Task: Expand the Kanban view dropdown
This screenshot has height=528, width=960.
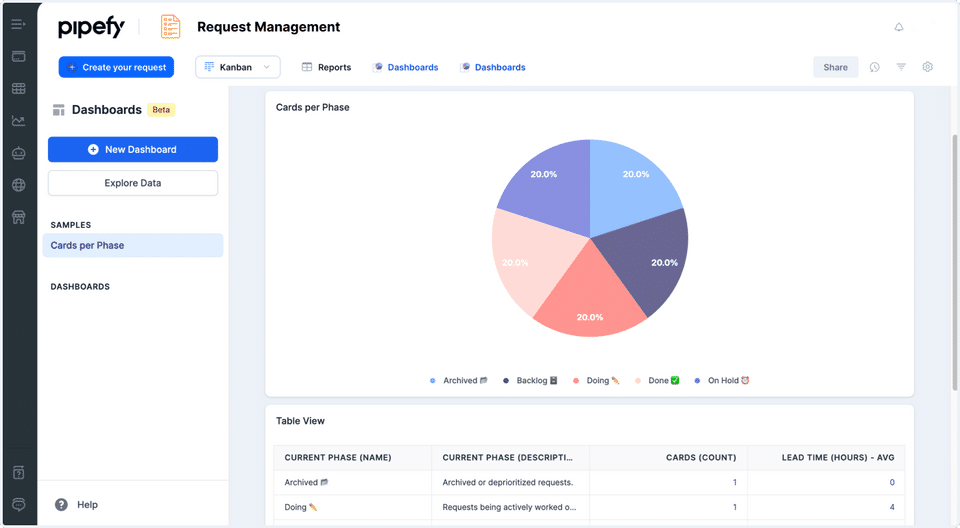Action: [238, 67]
